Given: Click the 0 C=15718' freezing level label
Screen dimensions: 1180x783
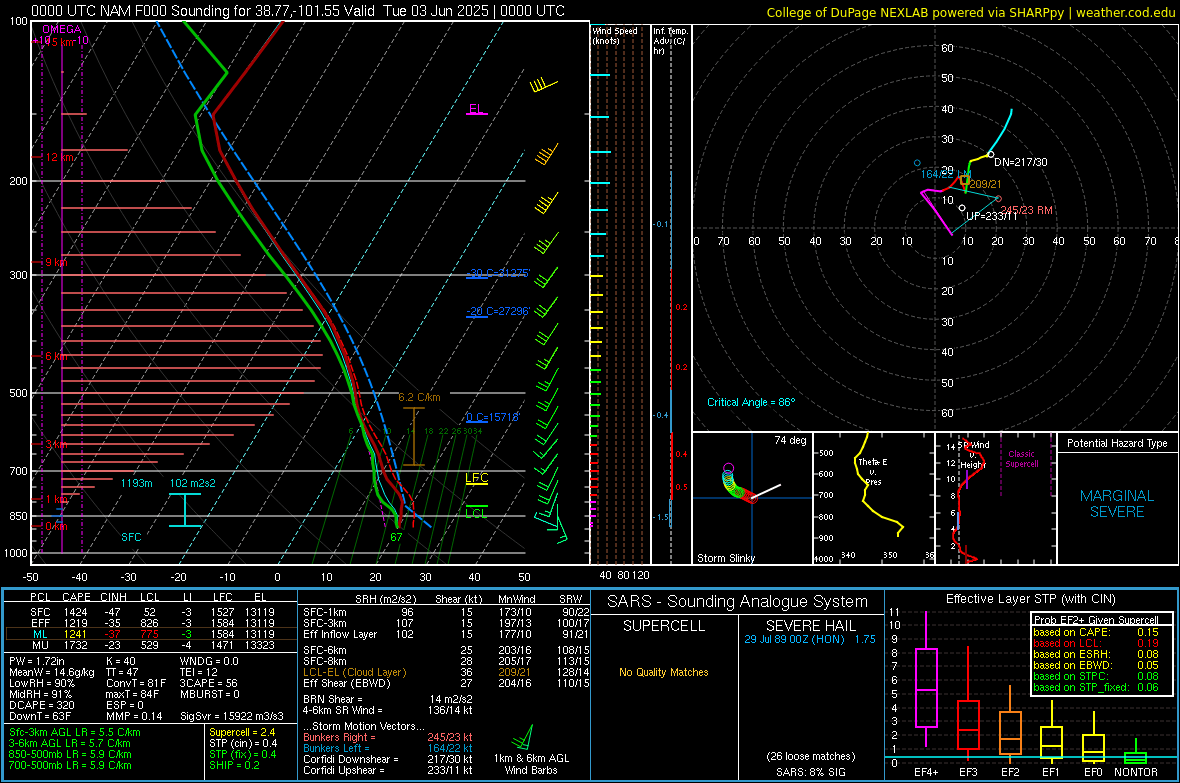Looking at the screenshot, I should tap(493, 417).
